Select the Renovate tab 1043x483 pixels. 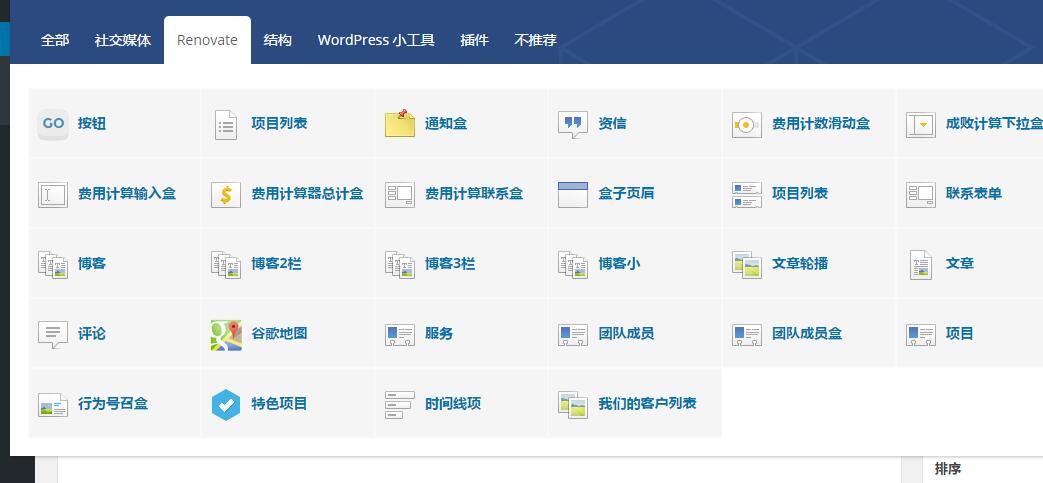[208, 40]
